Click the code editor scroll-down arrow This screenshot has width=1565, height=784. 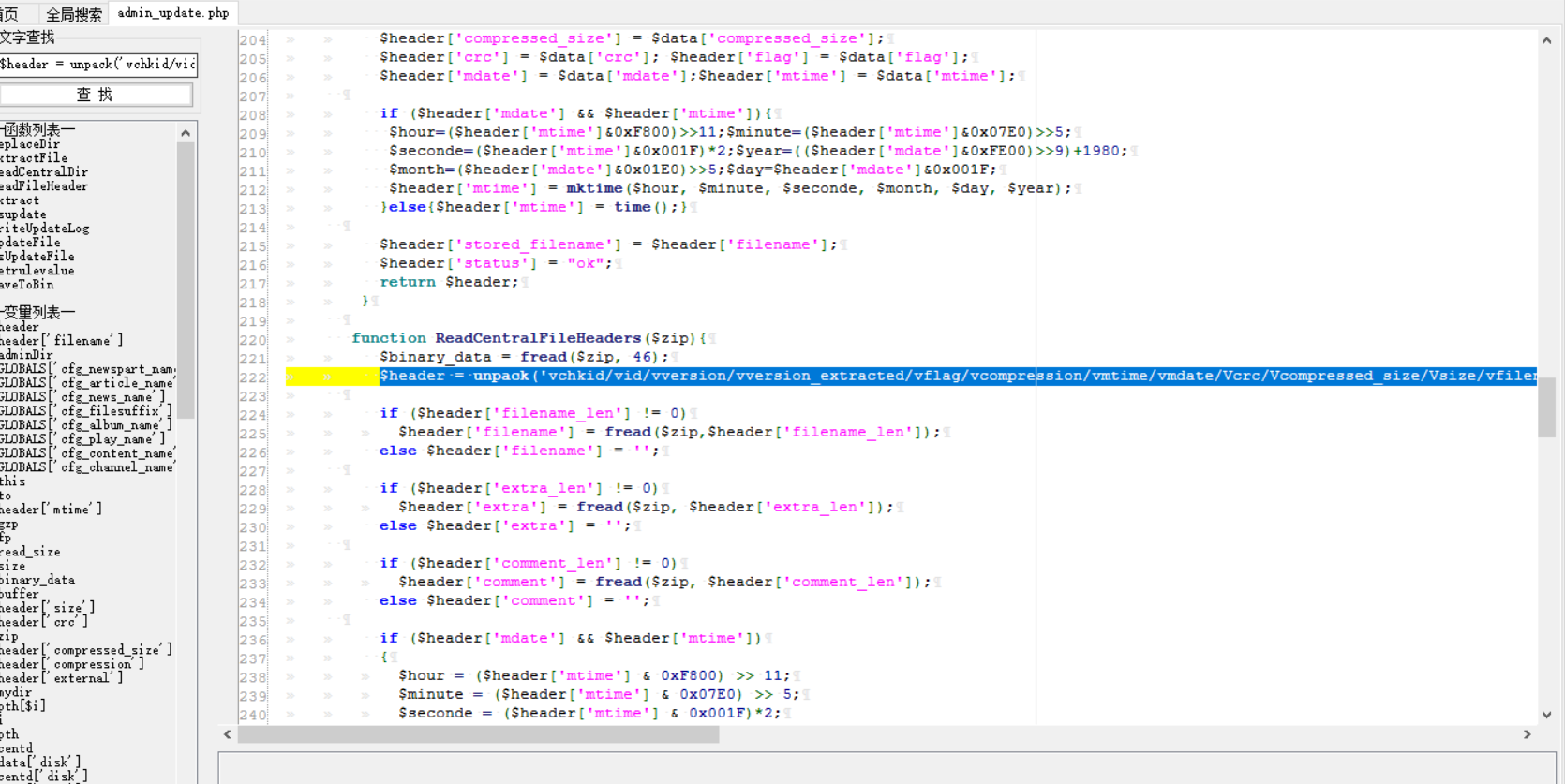point(1546,715)
